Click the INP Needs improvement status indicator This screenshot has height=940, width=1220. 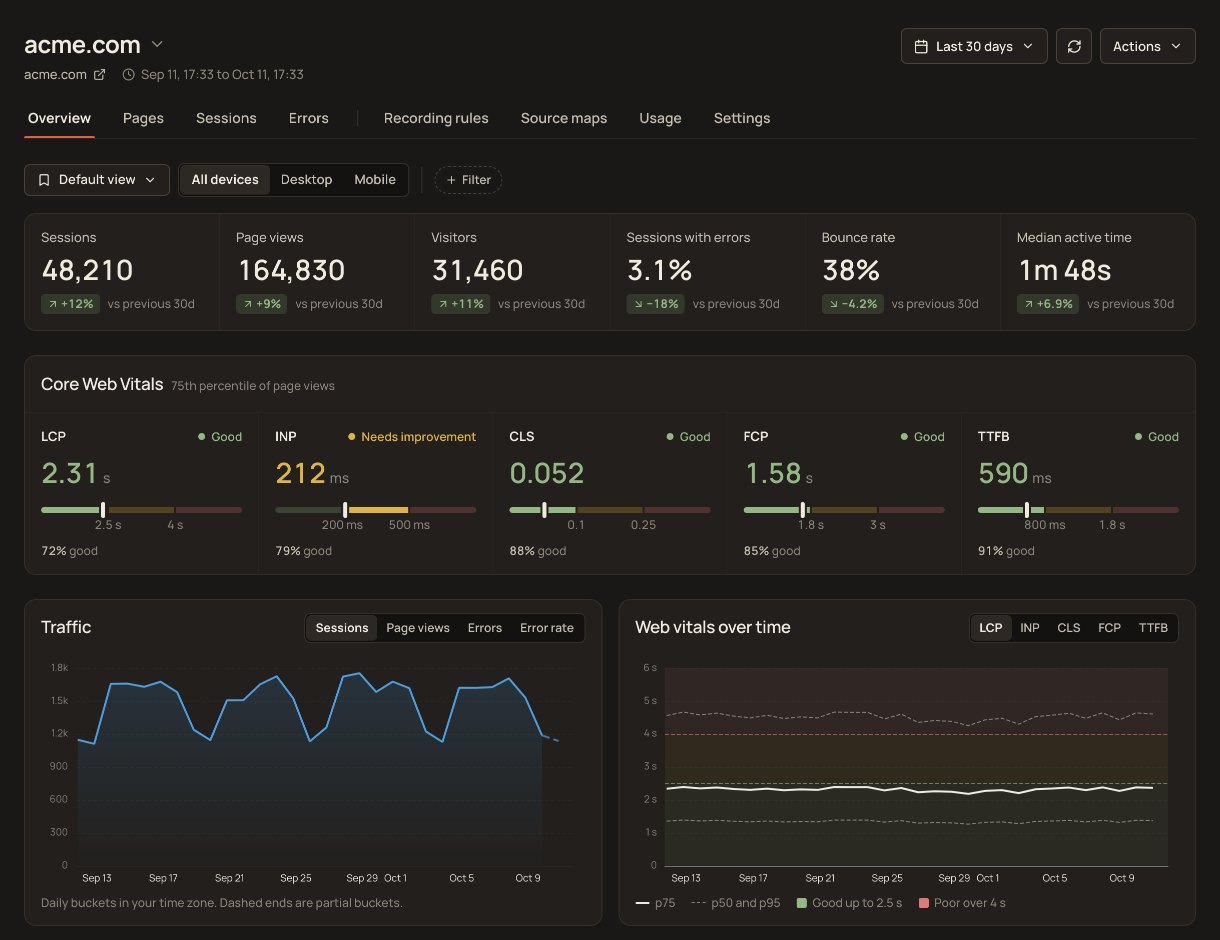click(x=412, y=437)
